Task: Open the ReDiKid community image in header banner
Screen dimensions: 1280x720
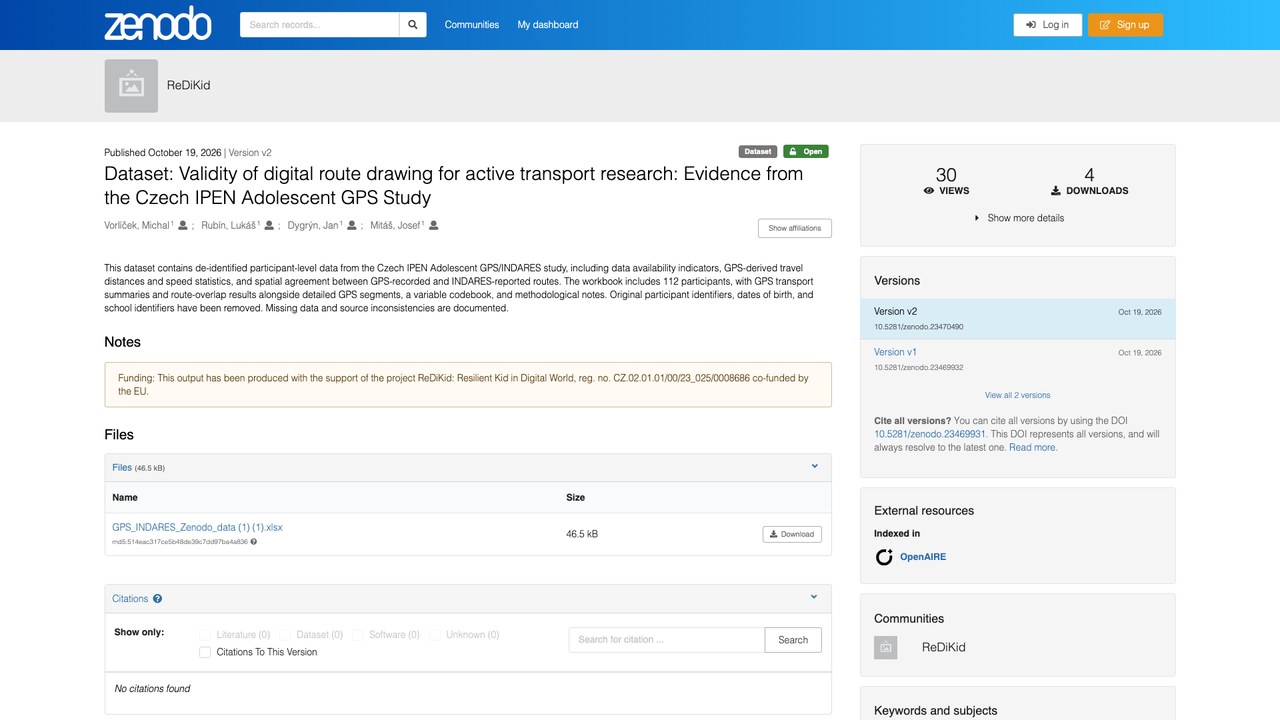Action: [131, 86]
